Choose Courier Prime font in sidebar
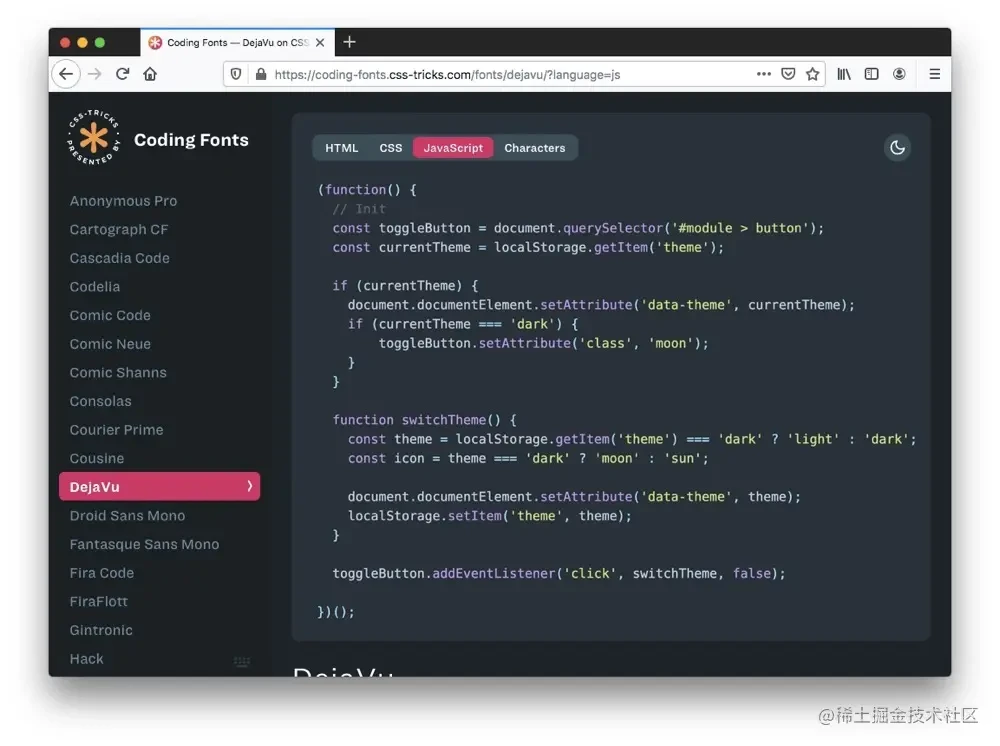 [117, 430]
